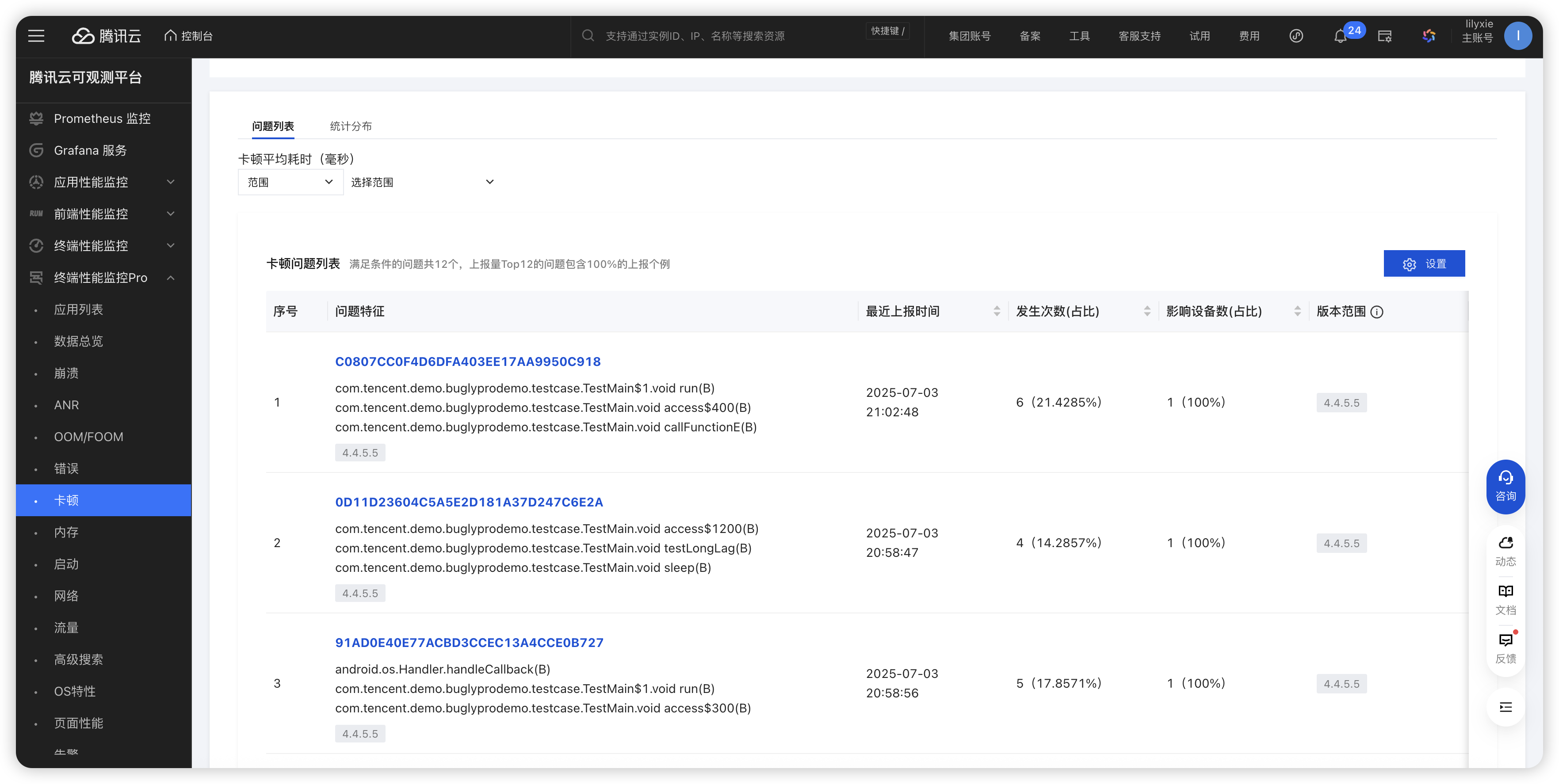Switch to the 问题列表 tab
The image size is (1559, 784).
[273, 126]
